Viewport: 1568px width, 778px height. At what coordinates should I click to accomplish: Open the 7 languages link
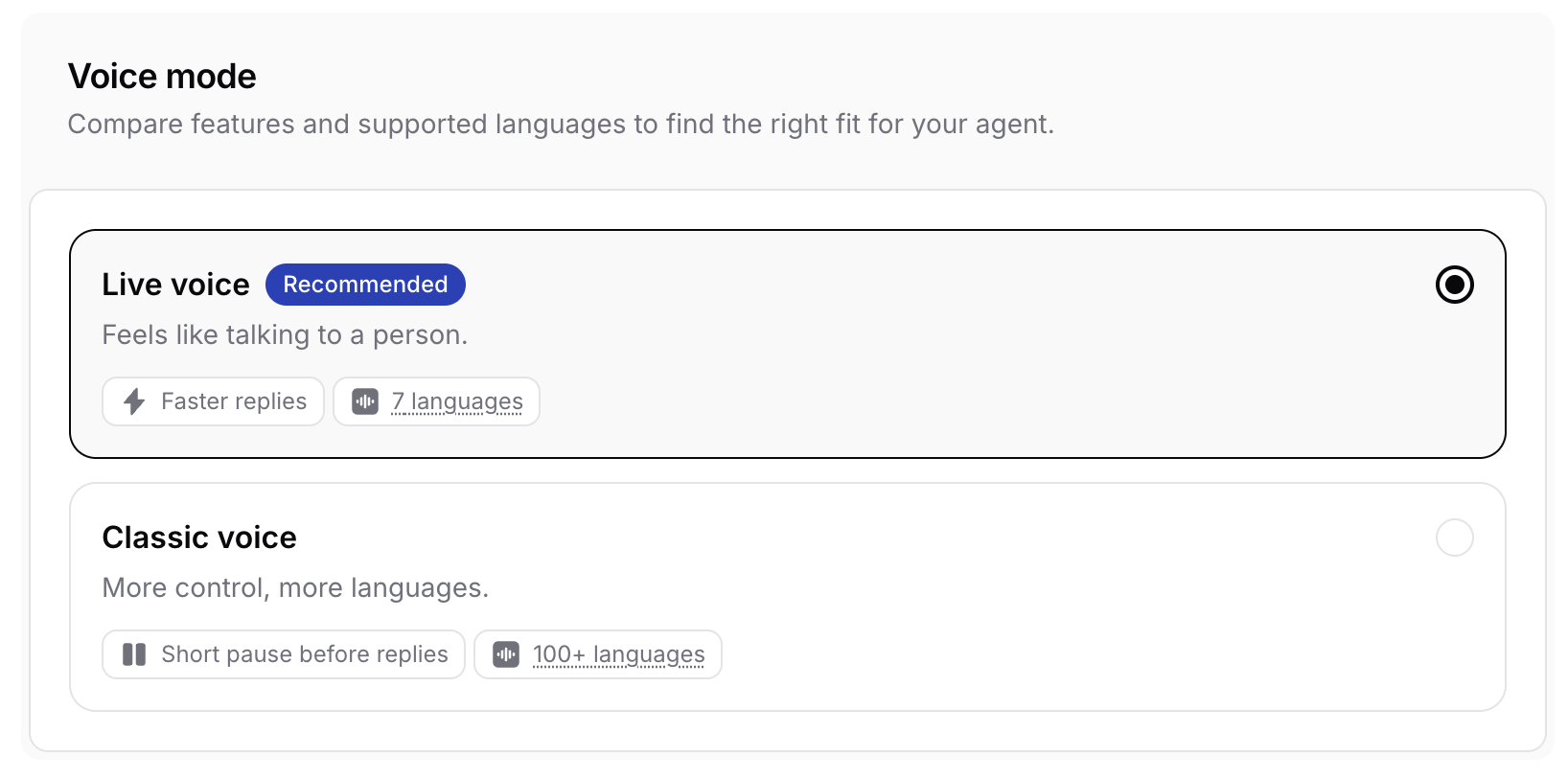pyautogui.click(x=457, y=401)
